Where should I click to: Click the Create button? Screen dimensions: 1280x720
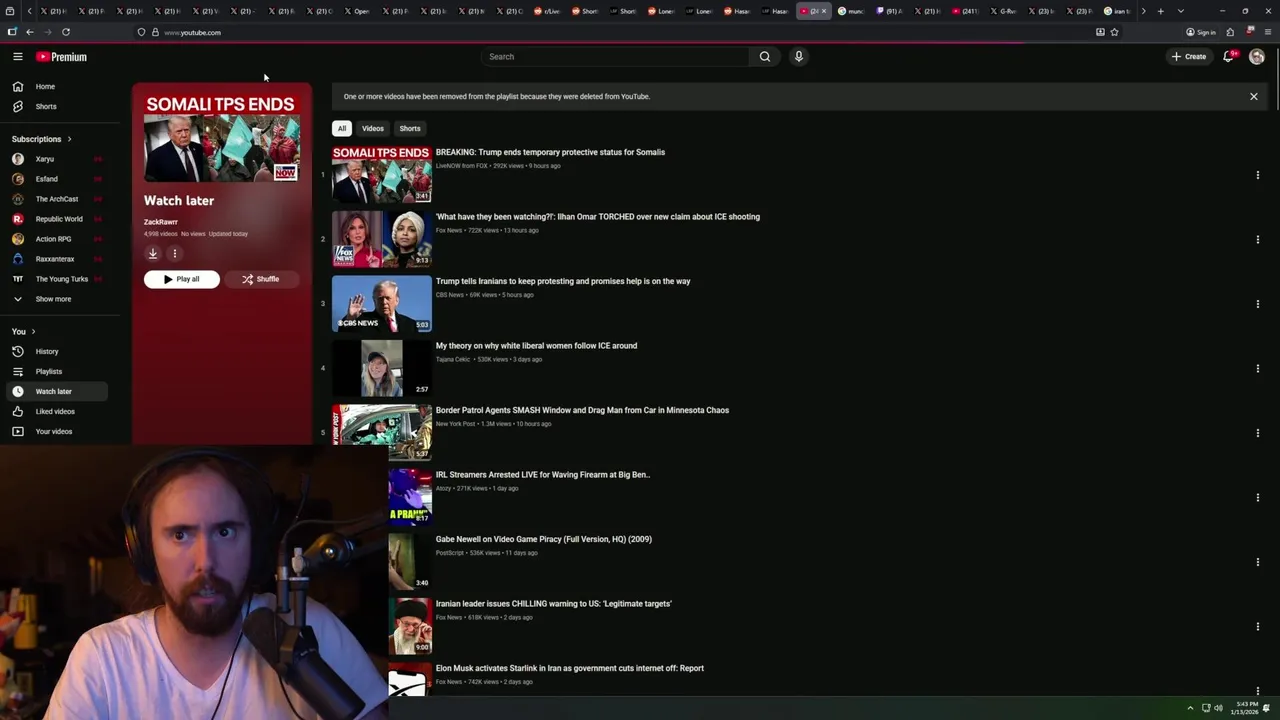pos(1189,57)
